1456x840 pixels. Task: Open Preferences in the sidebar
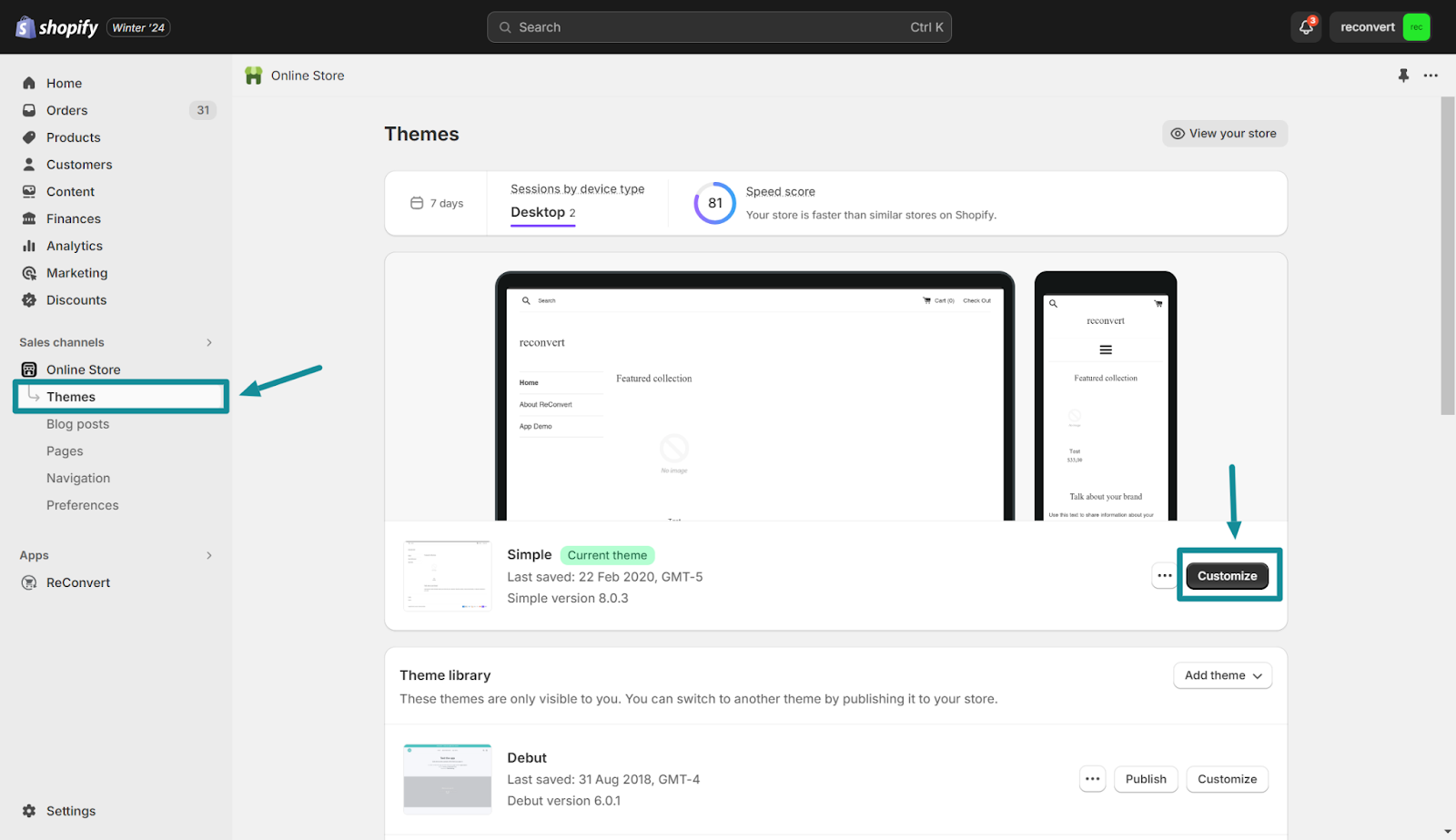(83, 505)
